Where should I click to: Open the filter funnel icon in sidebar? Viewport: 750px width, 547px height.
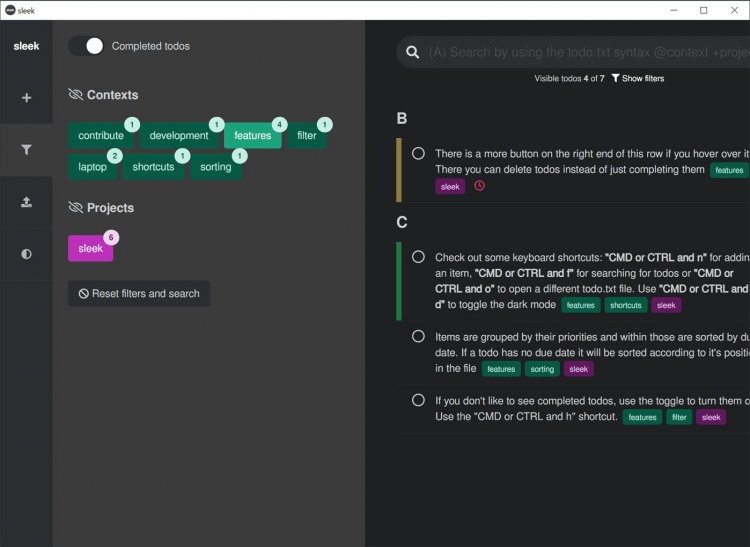point(26,150)
